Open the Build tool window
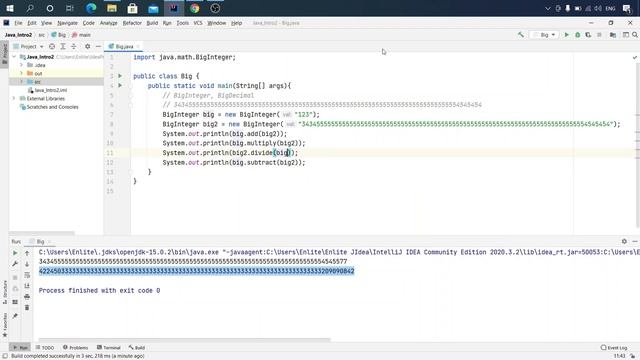The image size is (640, 360). pos(137,348)
